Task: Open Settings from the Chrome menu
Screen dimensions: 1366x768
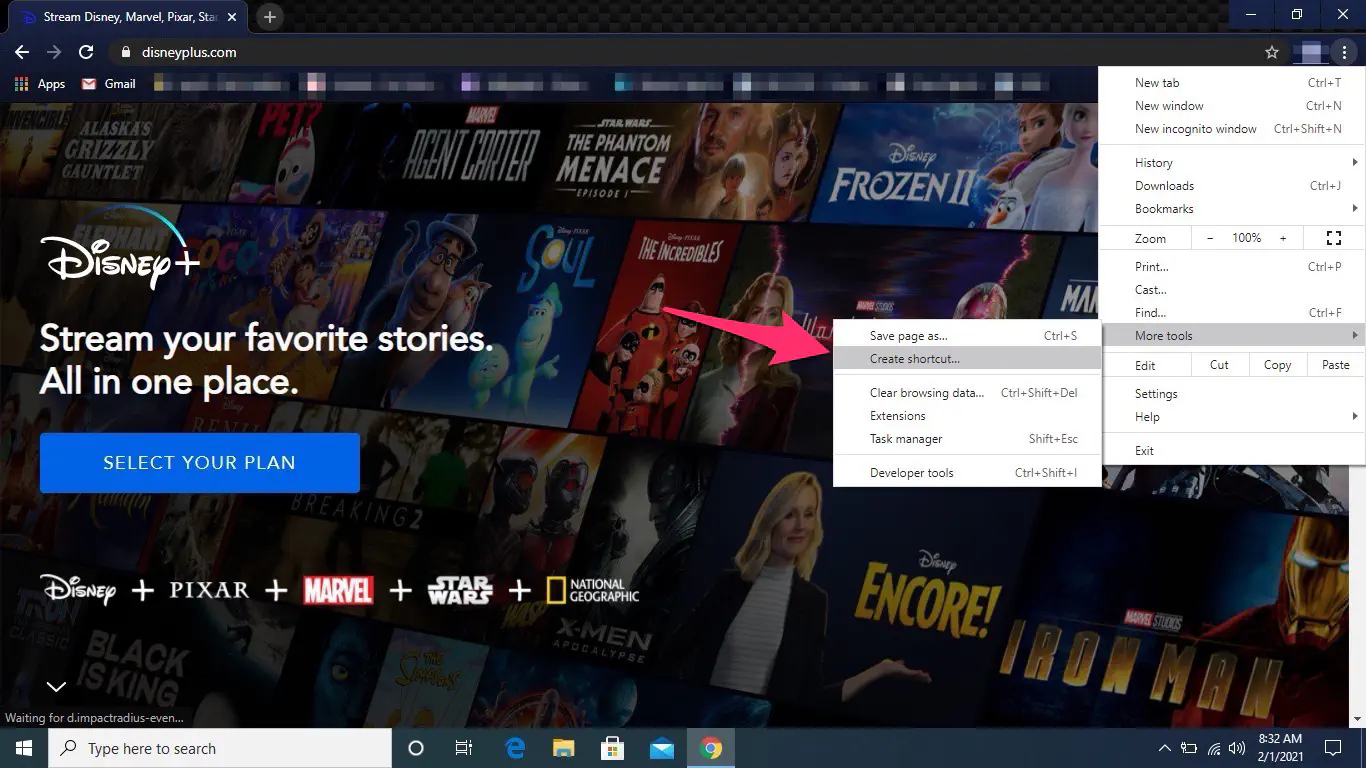Action: (x=1232, y=394)
